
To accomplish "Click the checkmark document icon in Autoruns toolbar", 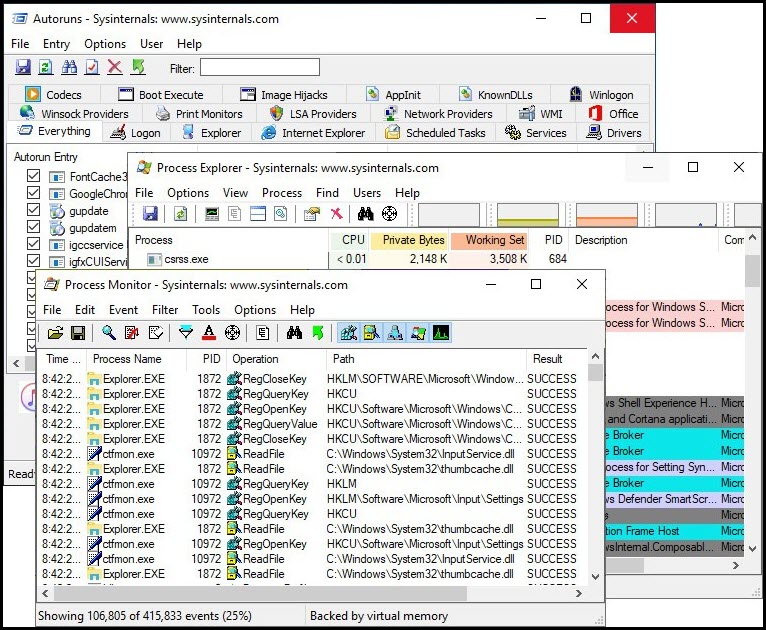I will pos(92,67).
